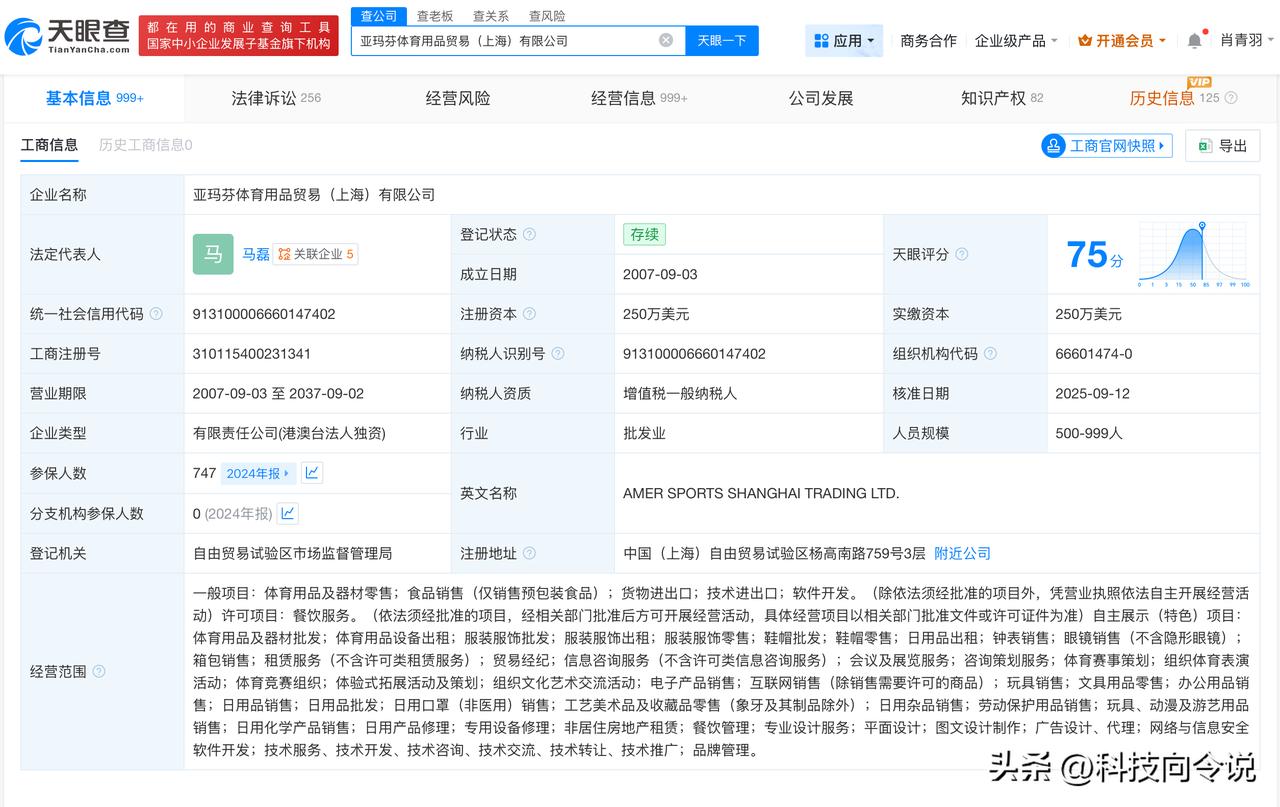Select the 基本信息 tab

95,98
